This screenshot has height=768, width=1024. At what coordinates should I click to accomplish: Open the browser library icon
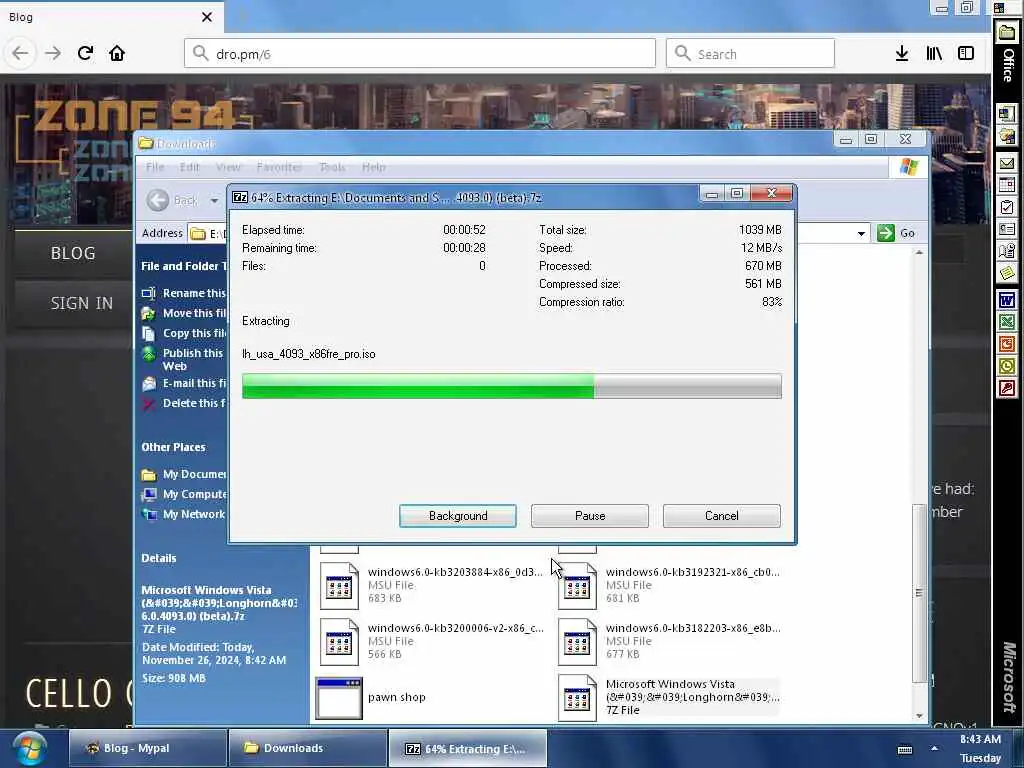tap(934, 54)
